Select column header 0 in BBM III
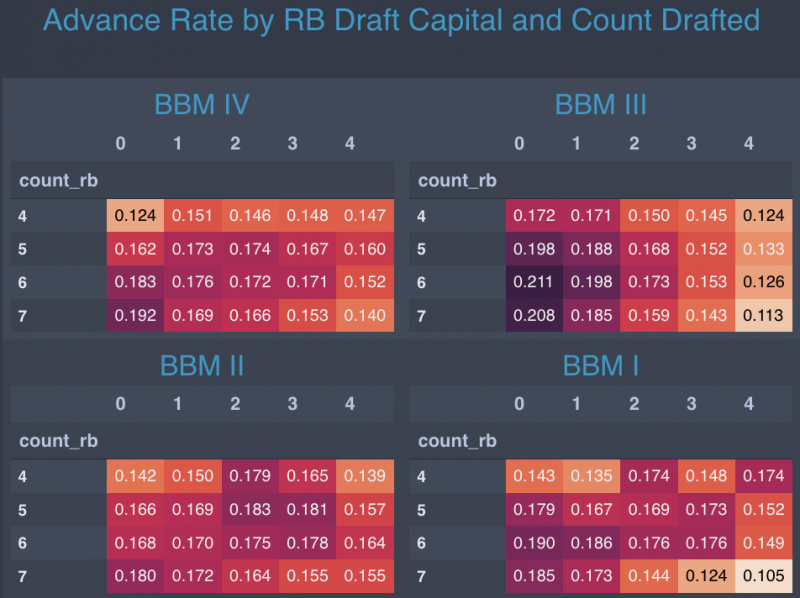This screenshot has height=598, width=800. [x=519, y=144]
